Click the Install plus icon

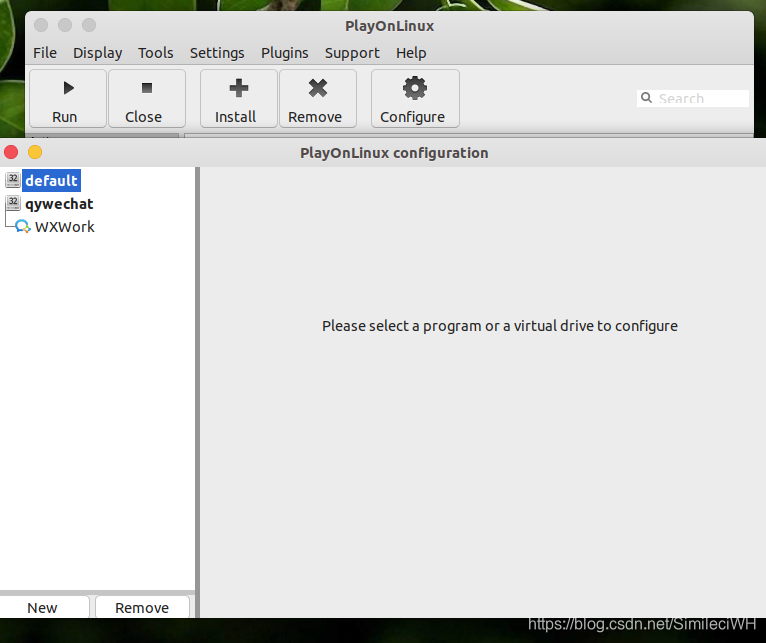[239, 88]
